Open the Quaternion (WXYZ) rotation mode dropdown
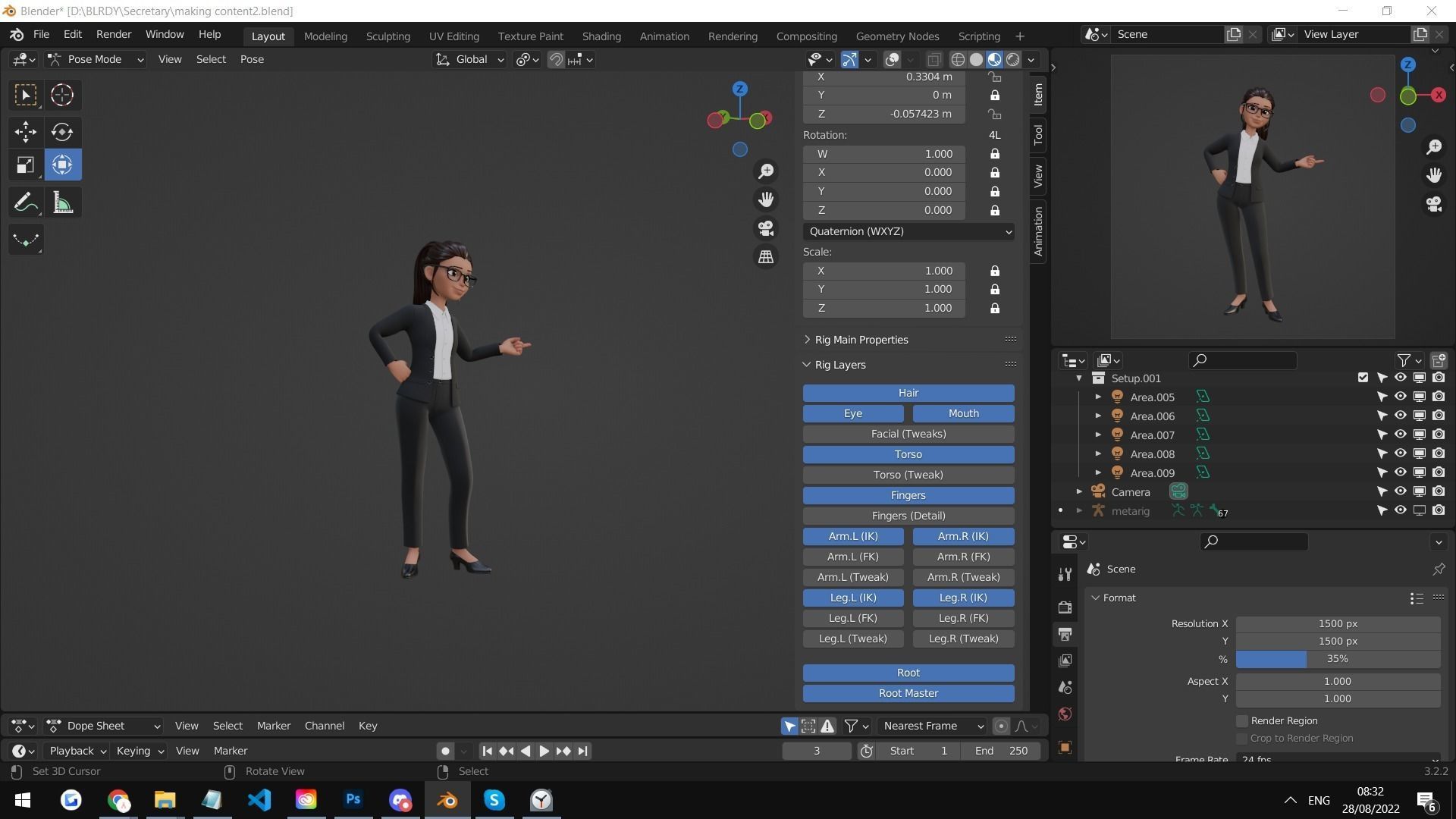 click(908, 231)
